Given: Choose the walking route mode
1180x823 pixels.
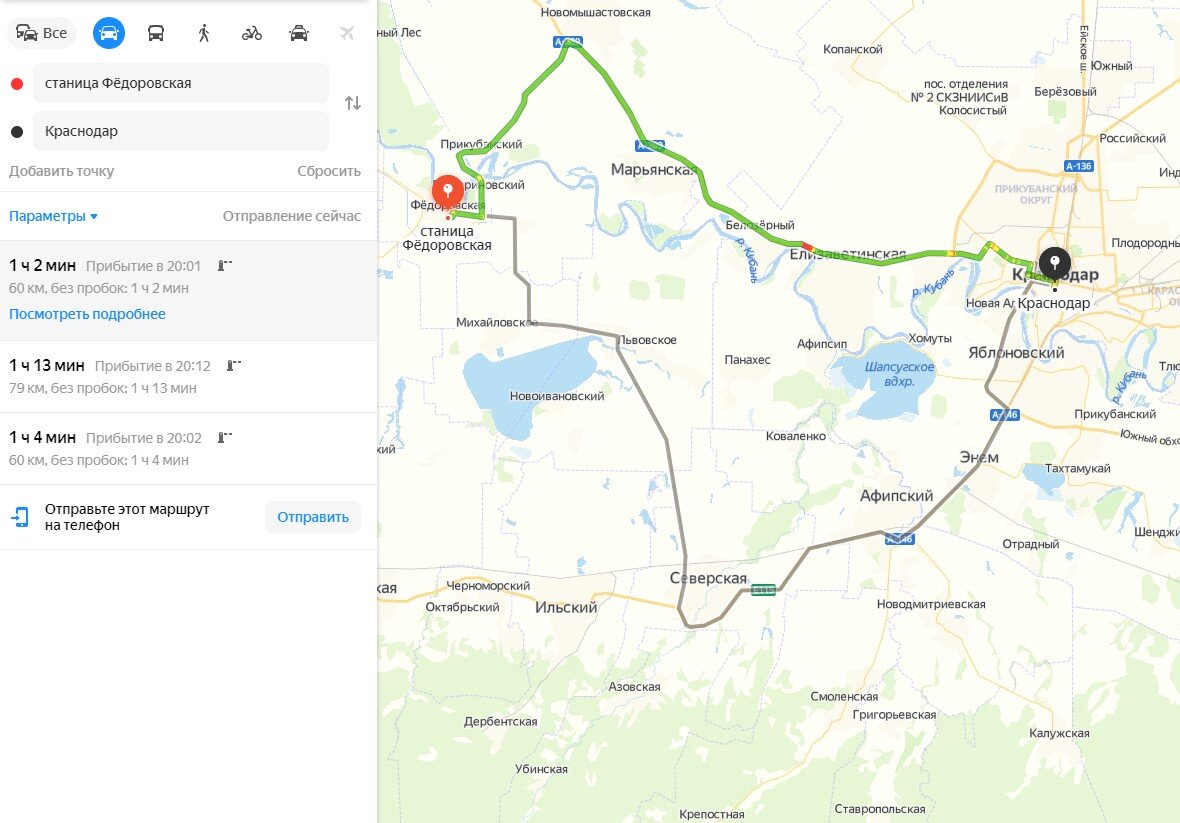Looking at the screenshot, I should click(204, 33).
